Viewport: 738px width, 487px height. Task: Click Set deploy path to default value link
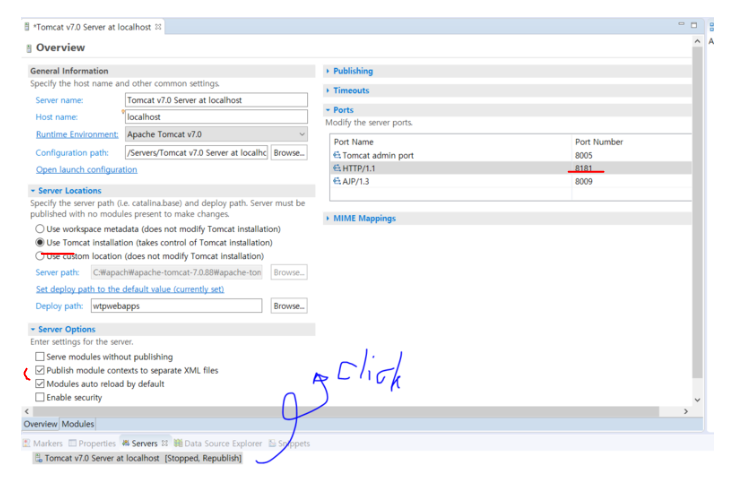pos(130,289)
